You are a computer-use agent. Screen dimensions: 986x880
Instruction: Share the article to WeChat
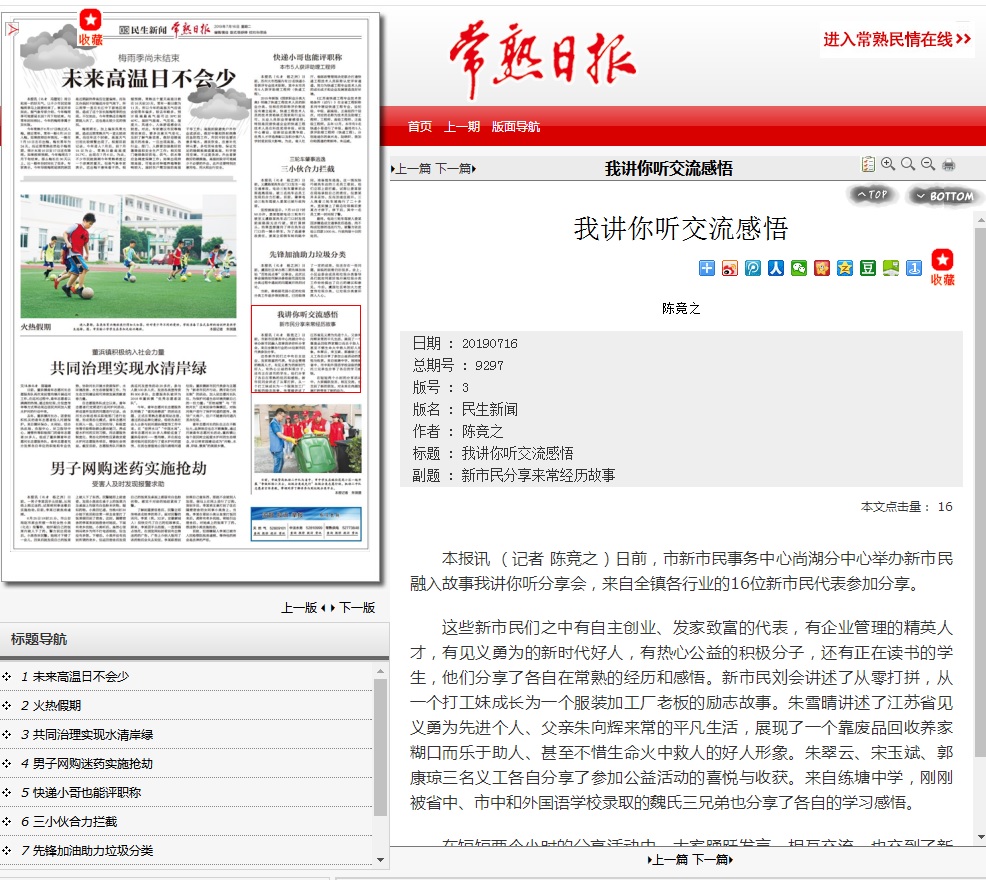point(799,269)
